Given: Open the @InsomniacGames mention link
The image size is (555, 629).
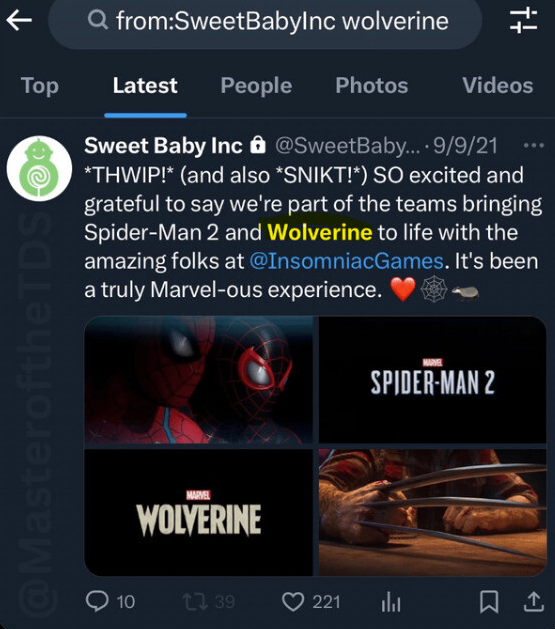Looking at the screenshot, I should (x=346, y=261).
